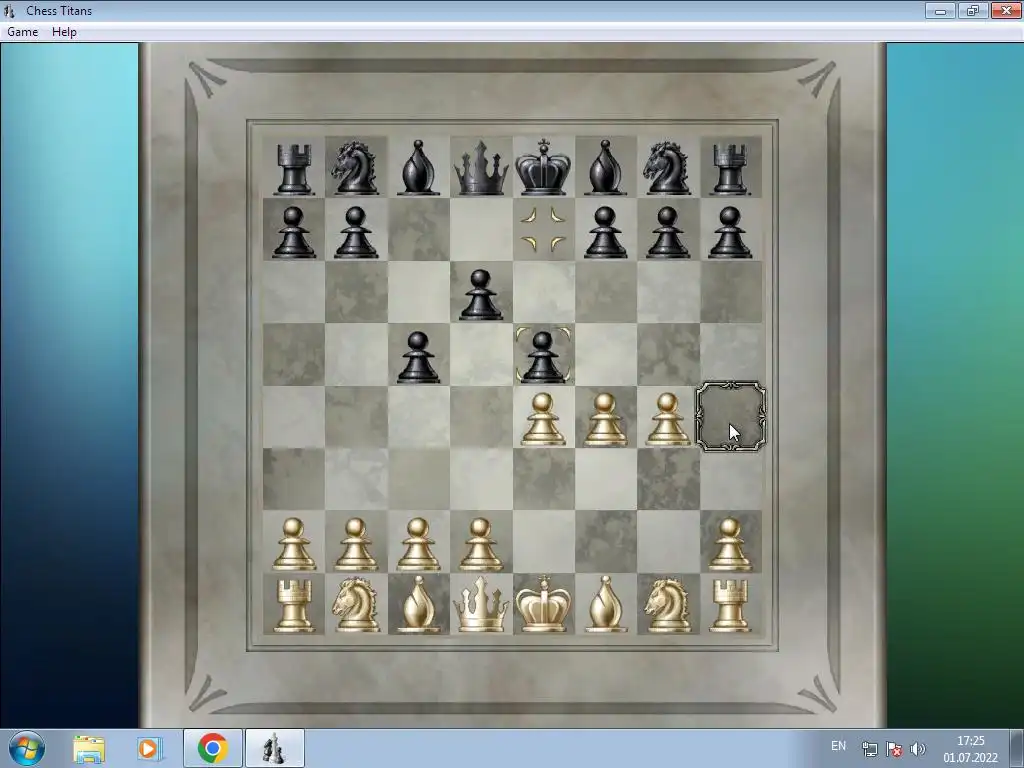This screenshot has width=1024, height=768.
Task: Select the black rook on h8
Action: point(730,168)
